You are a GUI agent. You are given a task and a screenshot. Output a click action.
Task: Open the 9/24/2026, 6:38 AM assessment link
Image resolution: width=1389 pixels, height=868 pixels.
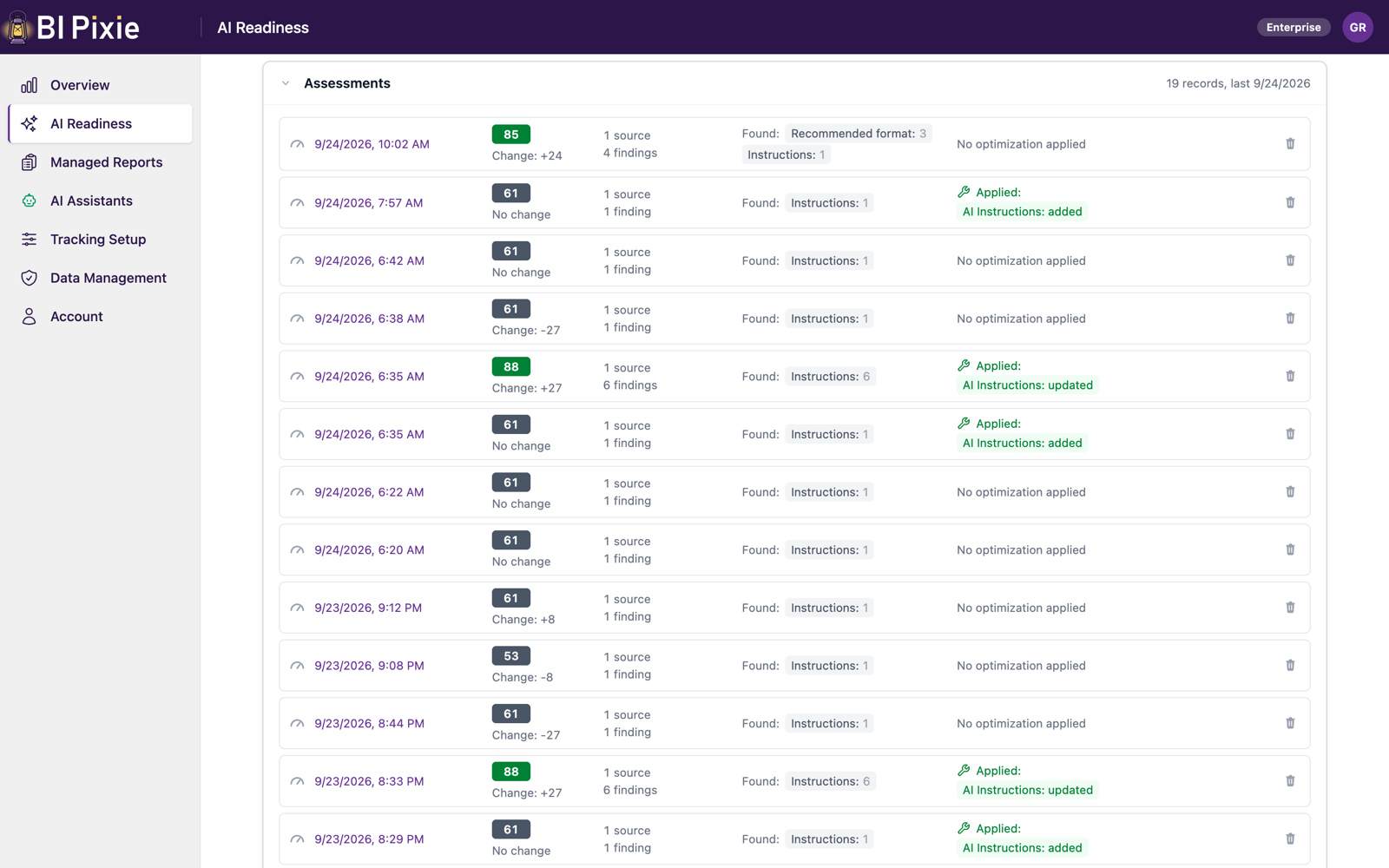[x=369, y=319]
